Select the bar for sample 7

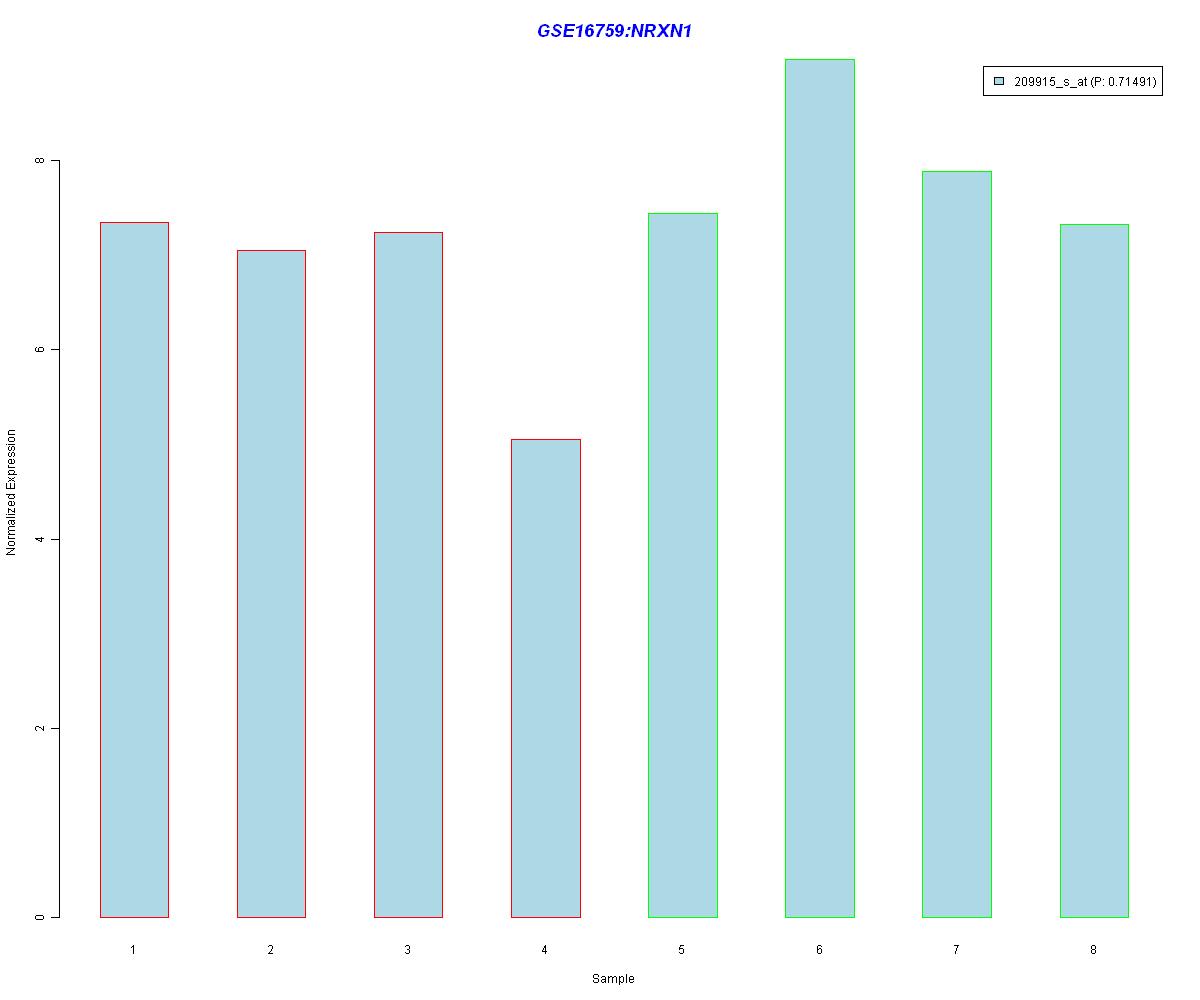pyautogui.click(x=957, y=544)
